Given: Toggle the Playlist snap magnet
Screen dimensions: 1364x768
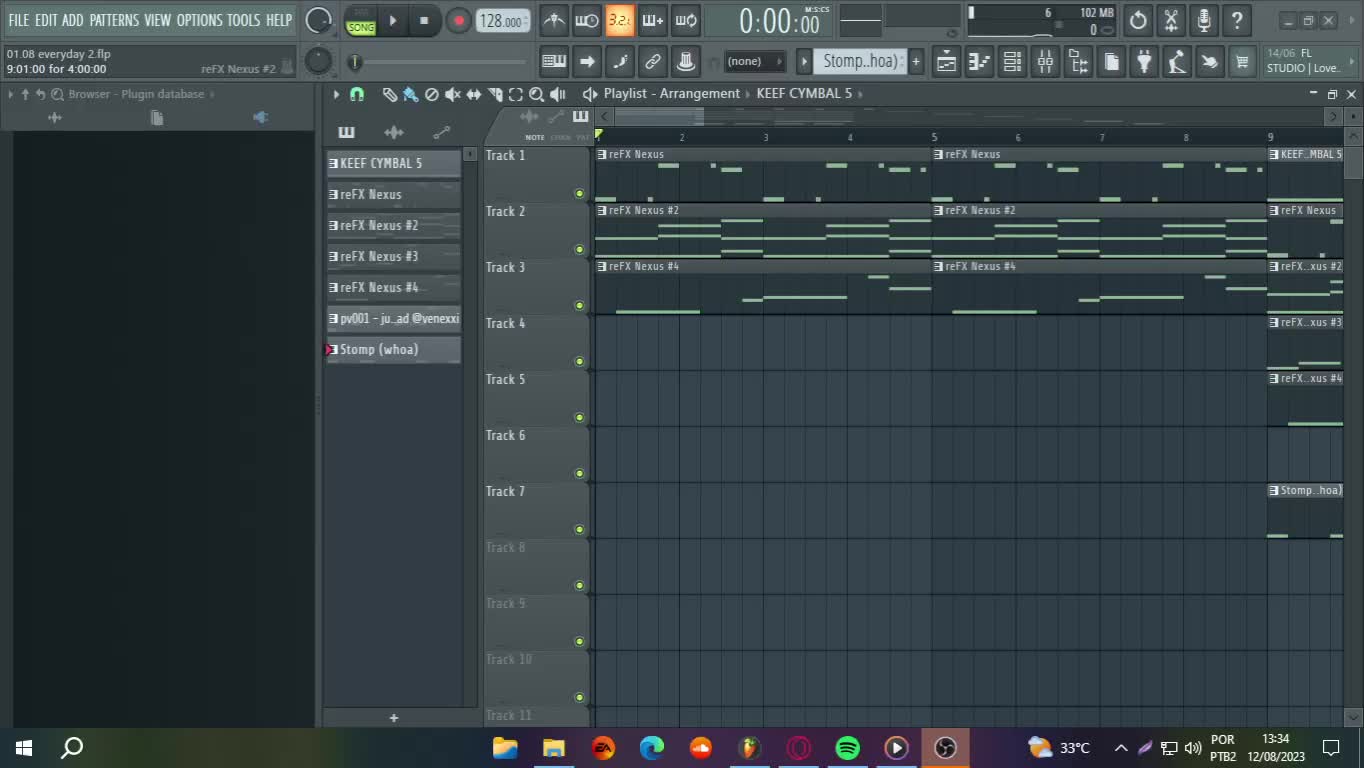Looking at the screenshot, I should (357, 94).
